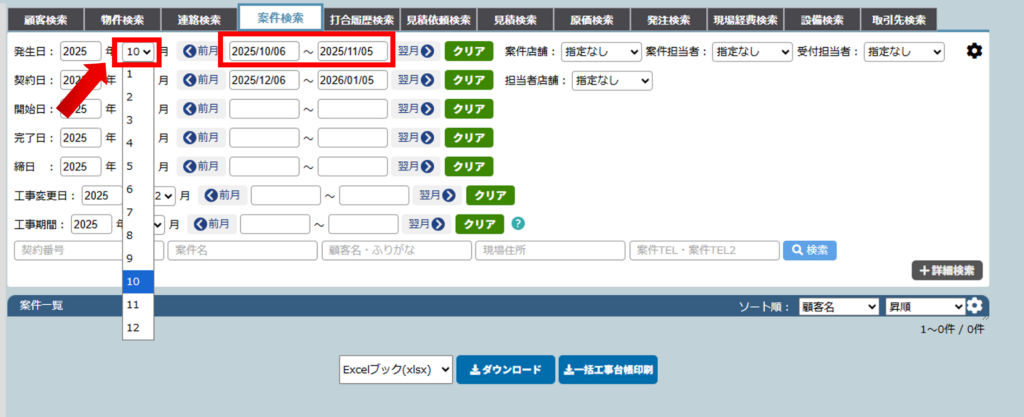The height and width of the screenshot is (417, 1024).
Task: Switch to the 見積検索 tab
Action: tap(514, 20)
